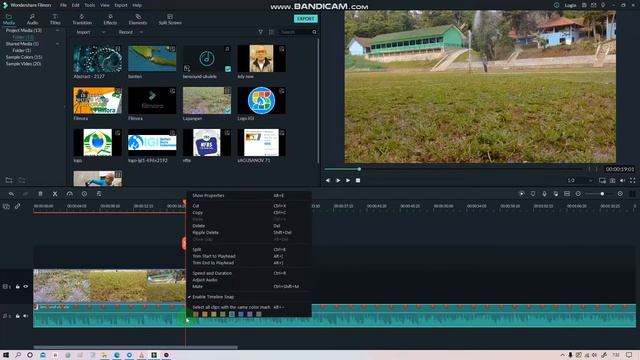Select Sample Colors (15) in sidebar
Image resolution: width=640 pixels, height=360 pixels.
click(x=24, y=57)
